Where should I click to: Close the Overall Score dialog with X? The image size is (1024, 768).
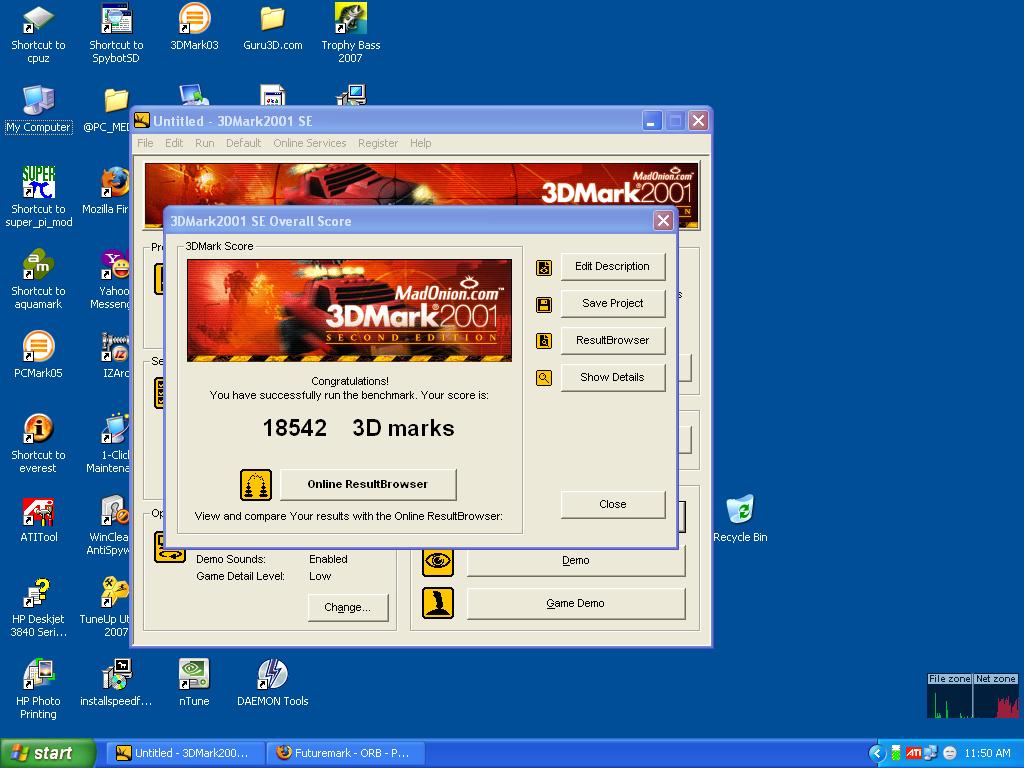point(663,221)
